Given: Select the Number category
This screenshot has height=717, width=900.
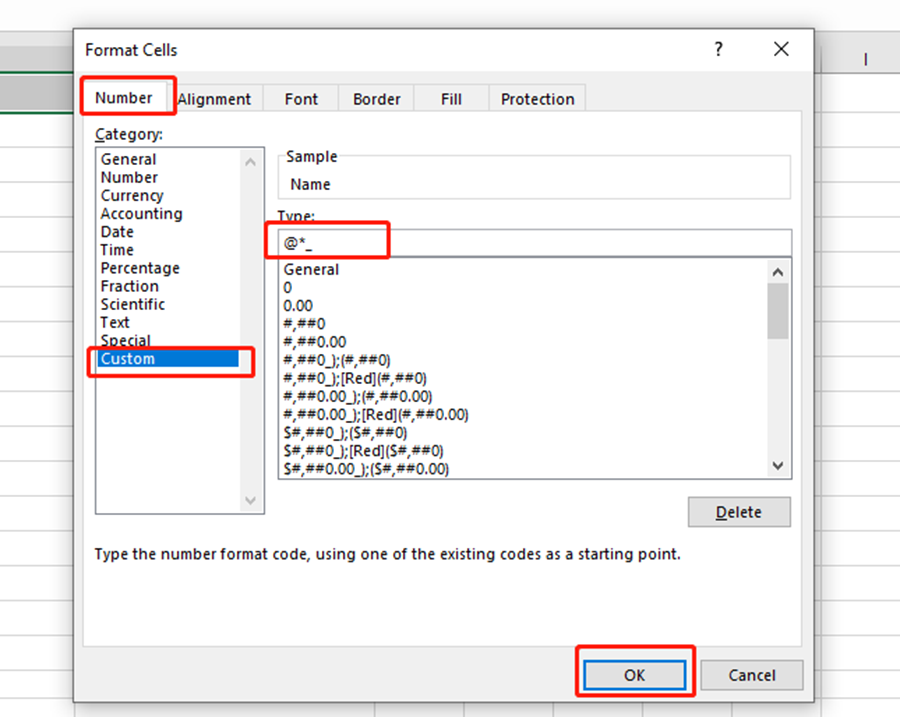Looking at the screenshot, I should (x=129, y=177).
